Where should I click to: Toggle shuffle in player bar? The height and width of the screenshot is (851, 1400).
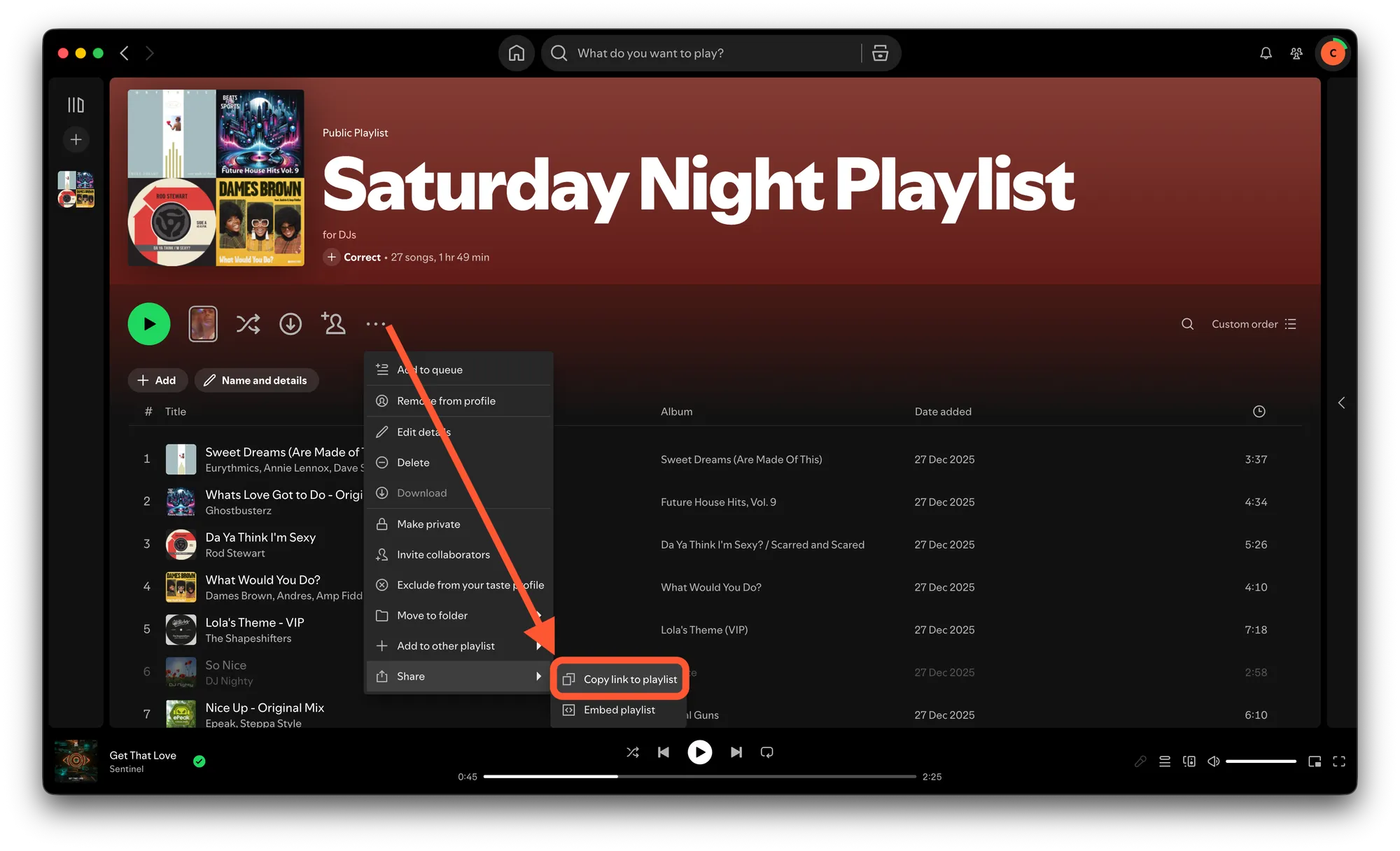point(633,752)
